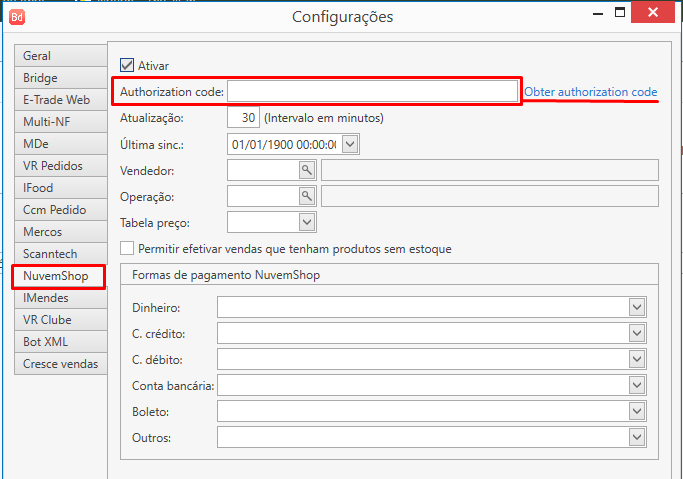
Task: Close the Configurações window
Action: pyautogui.click(x=659, y=14)
